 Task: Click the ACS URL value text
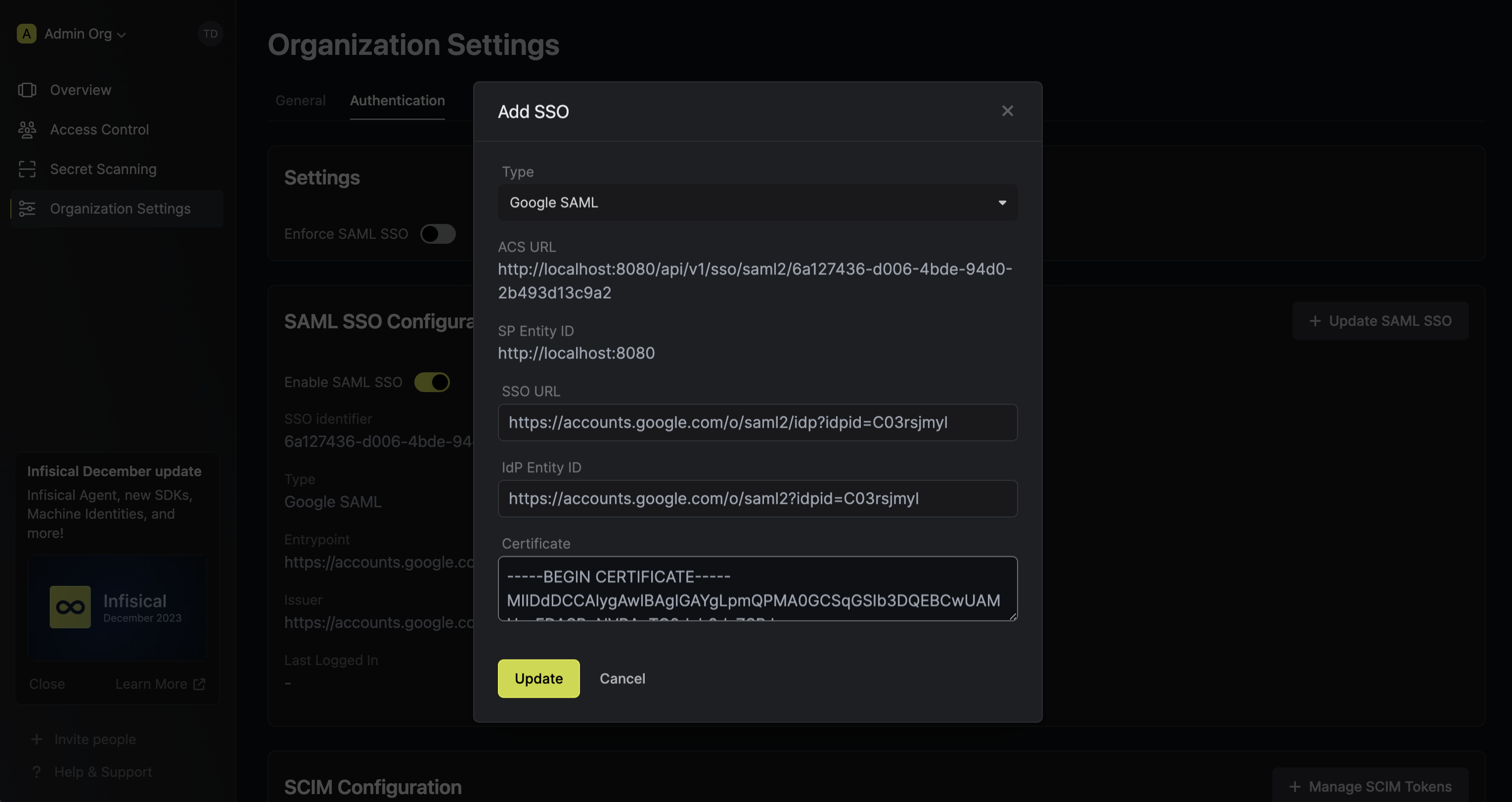755,281
